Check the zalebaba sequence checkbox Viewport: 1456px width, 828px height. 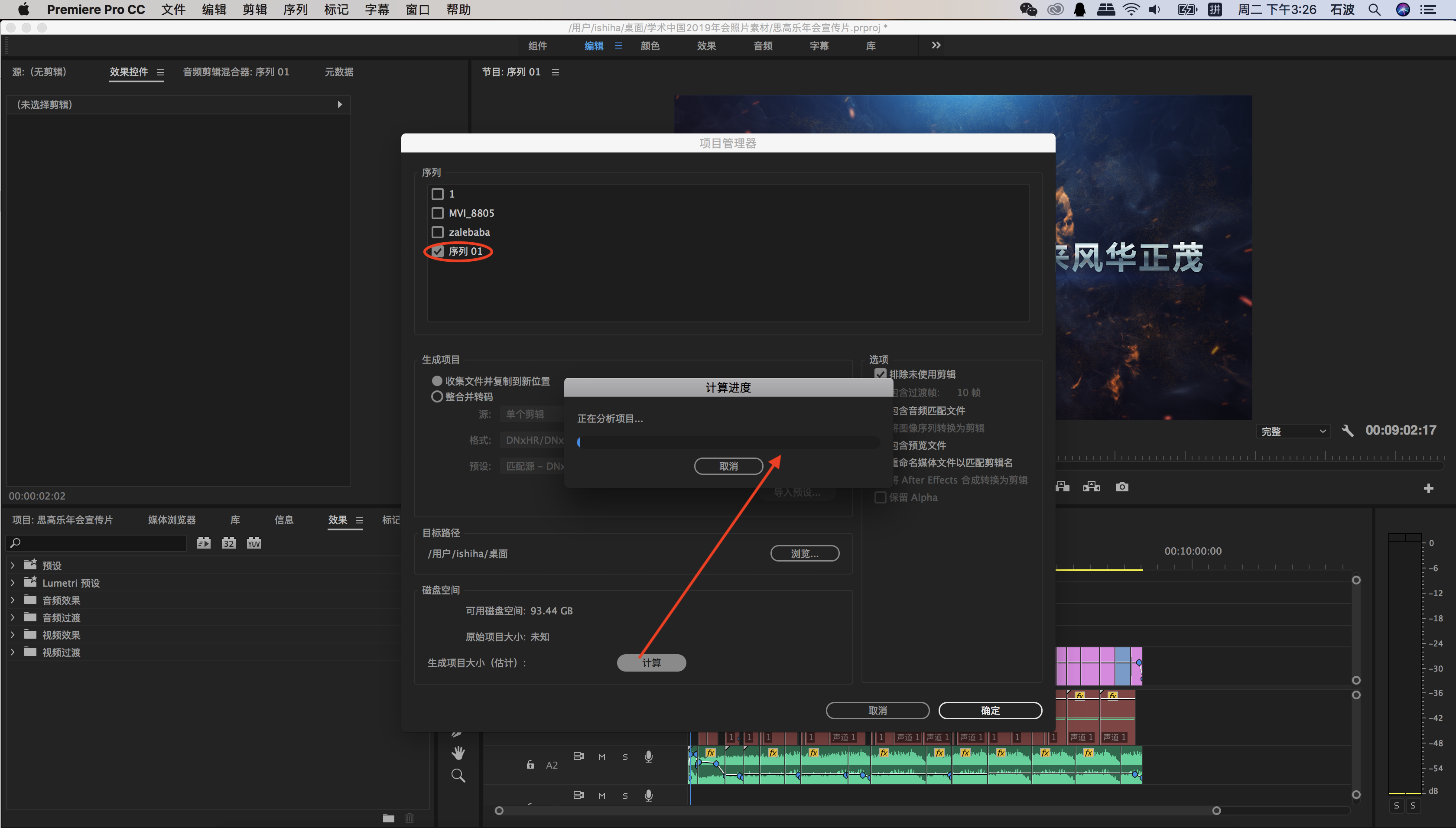(x=437, y=232)
